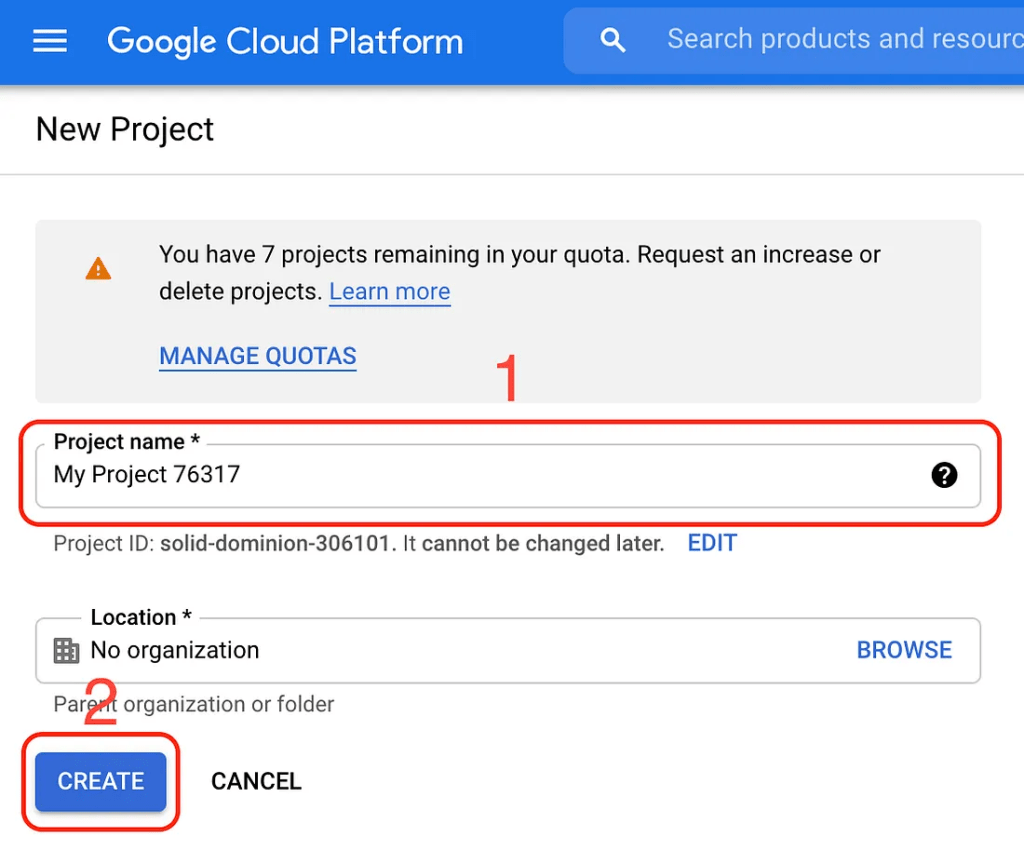Select the No organization location field
This screenshot has width=1024, height=852.
pyautogui.click(x=507, y=650)
